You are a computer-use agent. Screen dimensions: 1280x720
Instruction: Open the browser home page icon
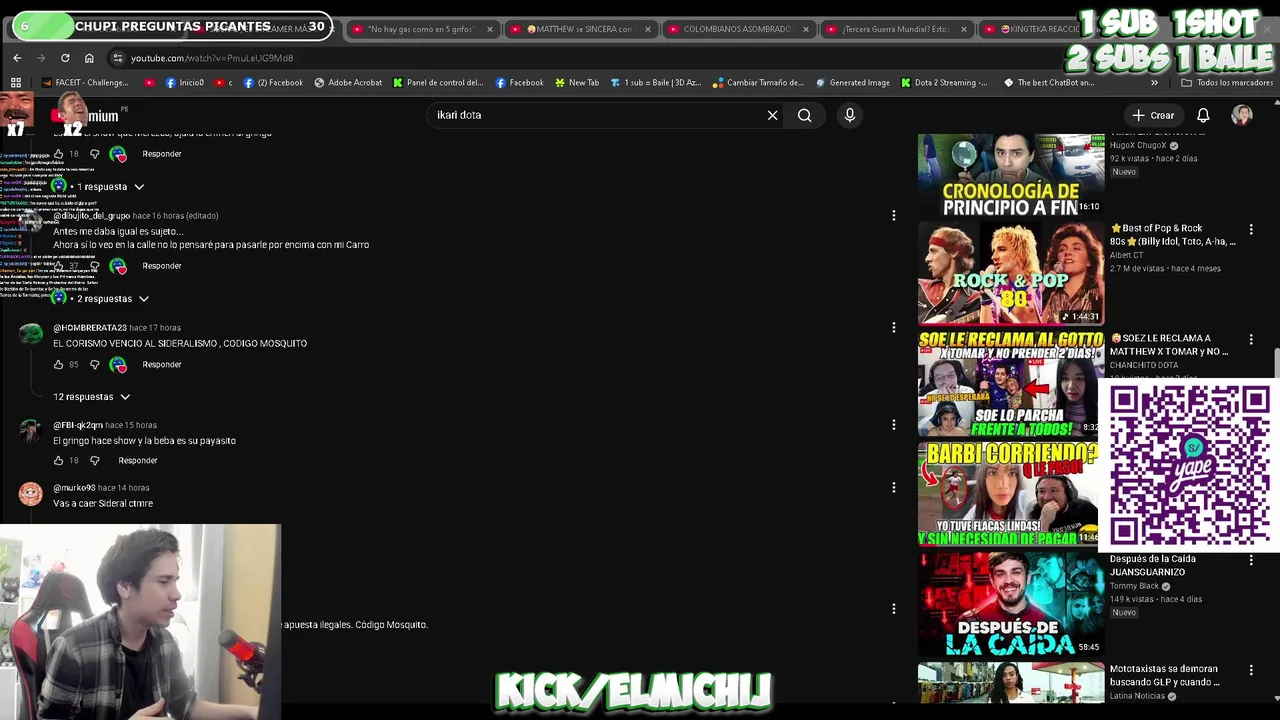[89, 58]
